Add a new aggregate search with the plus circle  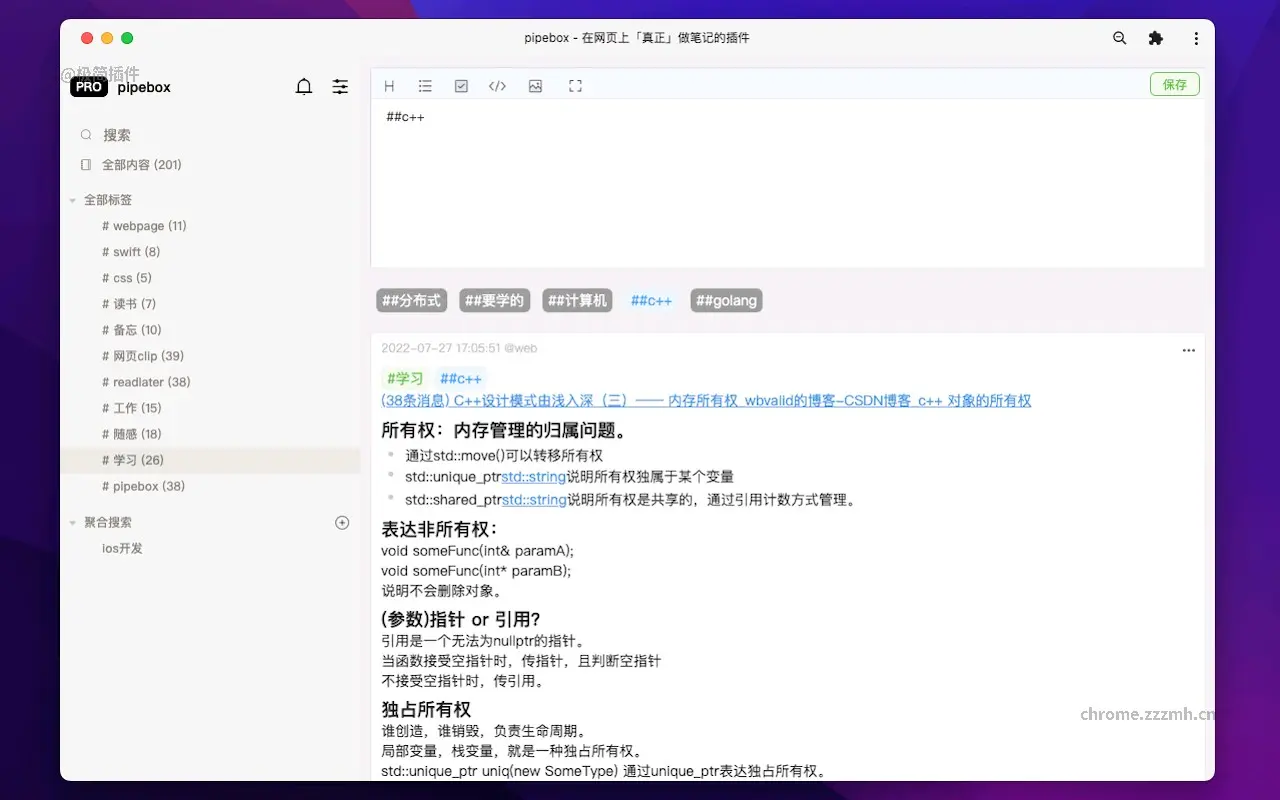pos(342,521)
